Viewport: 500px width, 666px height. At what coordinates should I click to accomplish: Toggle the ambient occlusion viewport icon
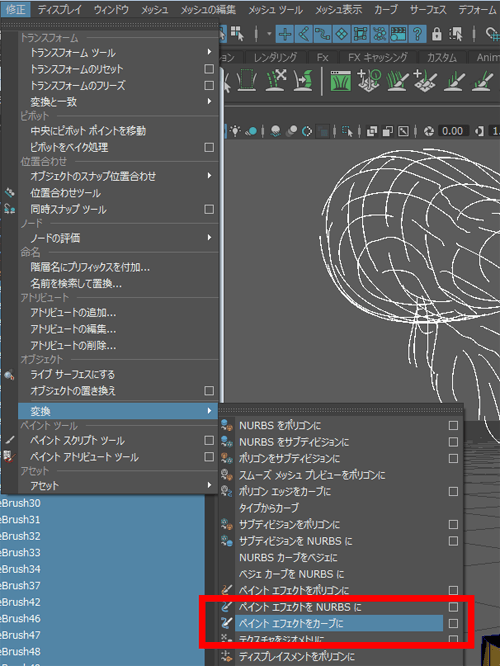click(x=276, y=131)
